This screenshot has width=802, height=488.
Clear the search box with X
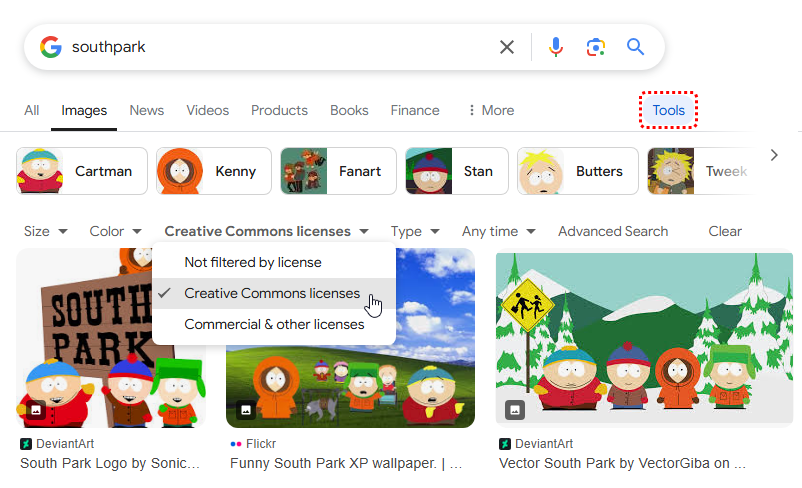(x=506, y=47)
